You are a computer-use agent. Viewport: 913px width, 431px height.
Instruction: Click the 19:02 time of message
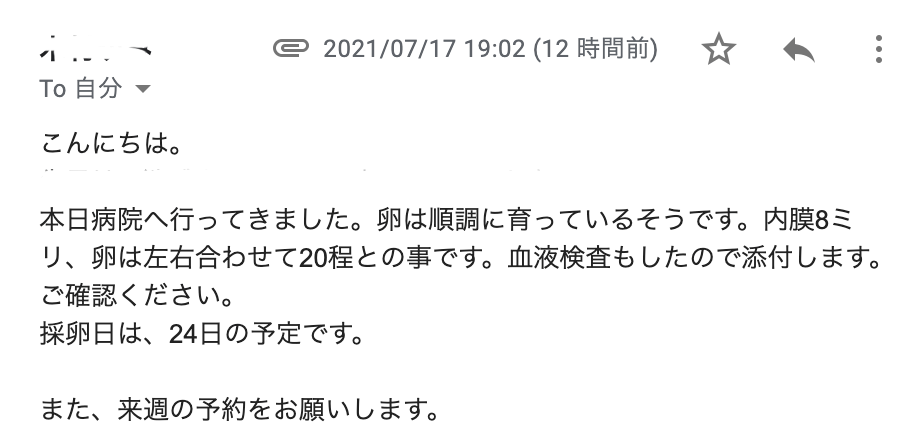point(494,49)
